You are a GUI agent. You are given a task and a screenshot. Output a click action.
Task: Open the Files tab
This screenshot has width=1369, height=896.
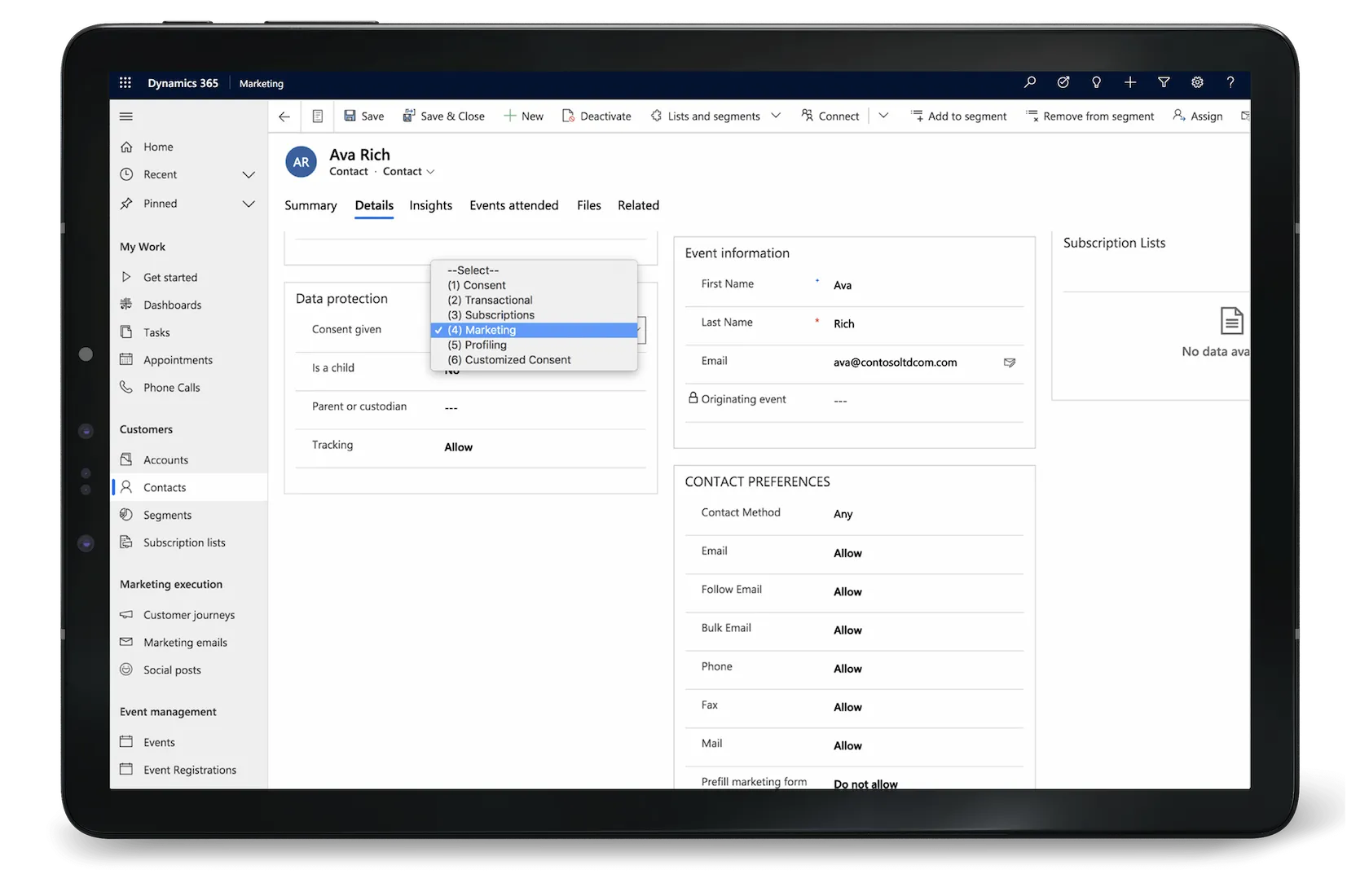pos(588,205)
